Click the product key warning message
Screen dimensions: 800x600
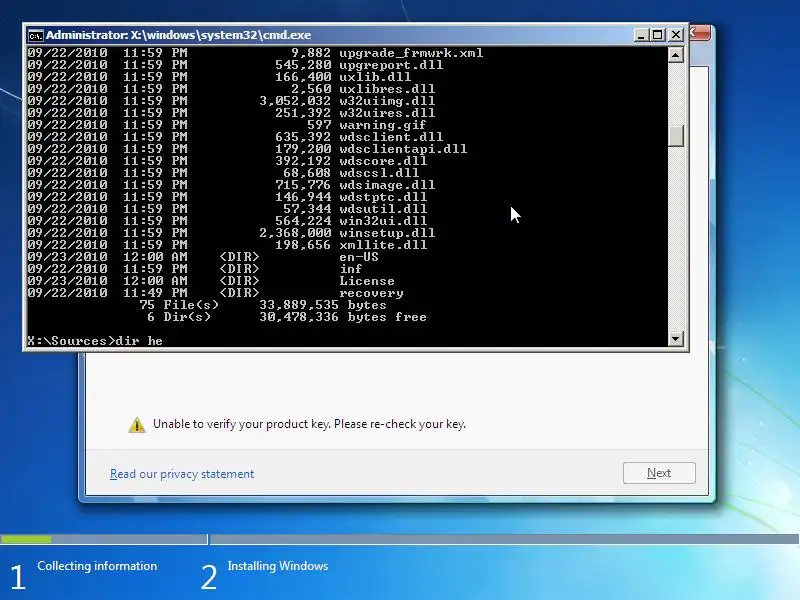coord(309,424)
